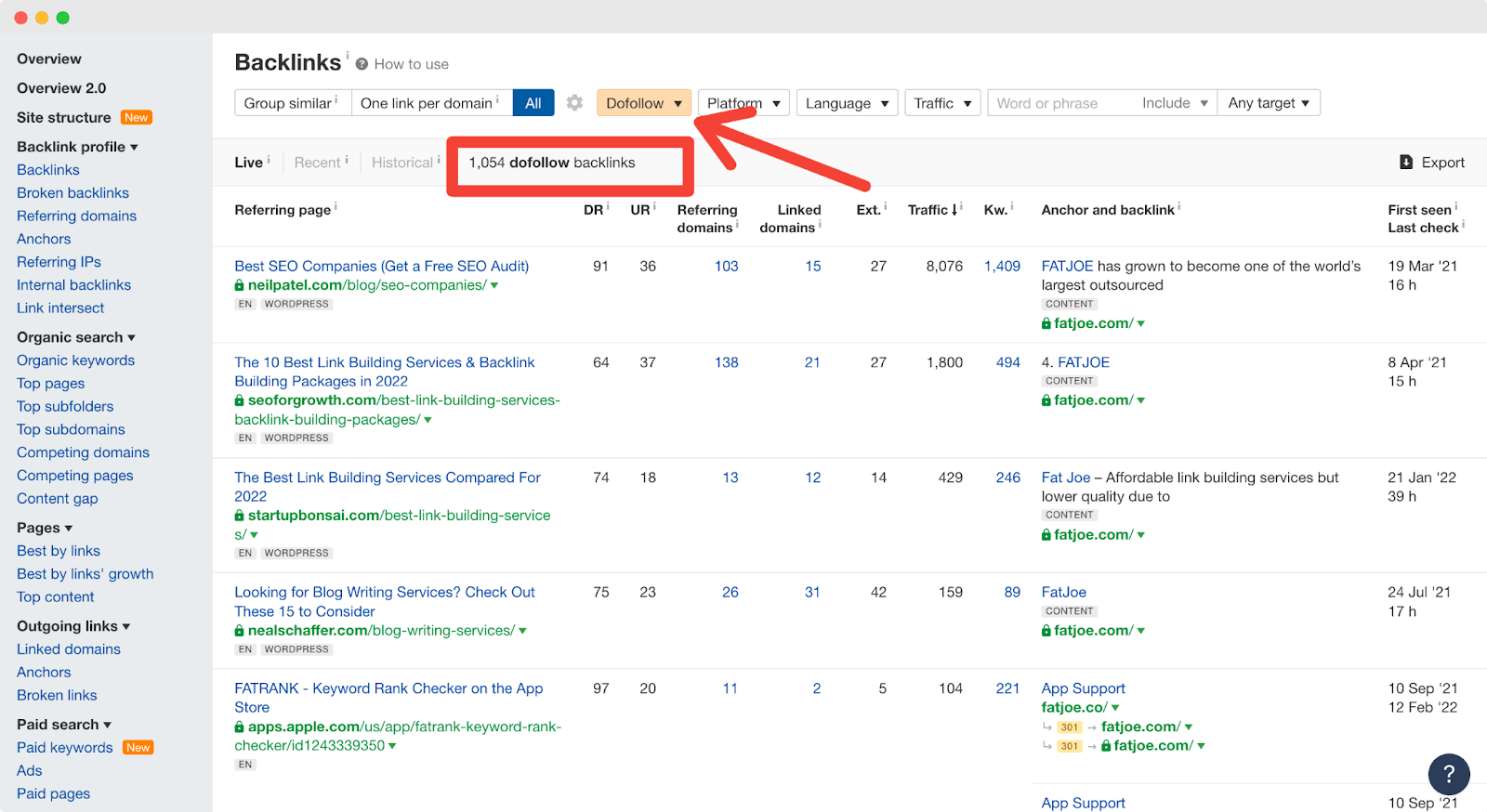Click the help question mark beside How to use
Screen dimensions: 1487x812
click(362, 64)
